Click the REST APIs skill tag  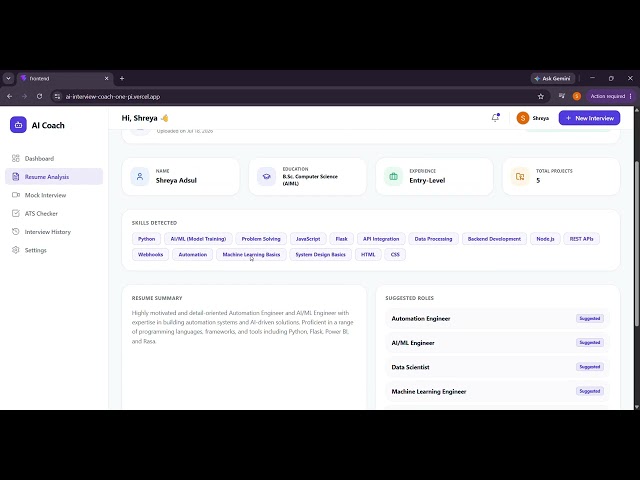click(x=582, y=239)
